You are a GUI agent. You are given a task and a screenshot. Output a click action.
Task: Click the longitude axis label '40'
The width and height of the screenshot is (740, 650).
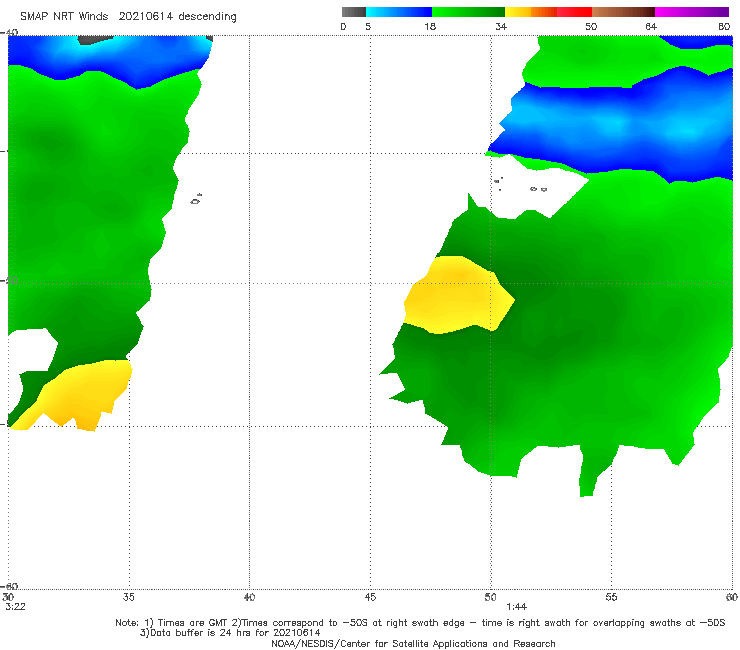click(x=249, y=597)
